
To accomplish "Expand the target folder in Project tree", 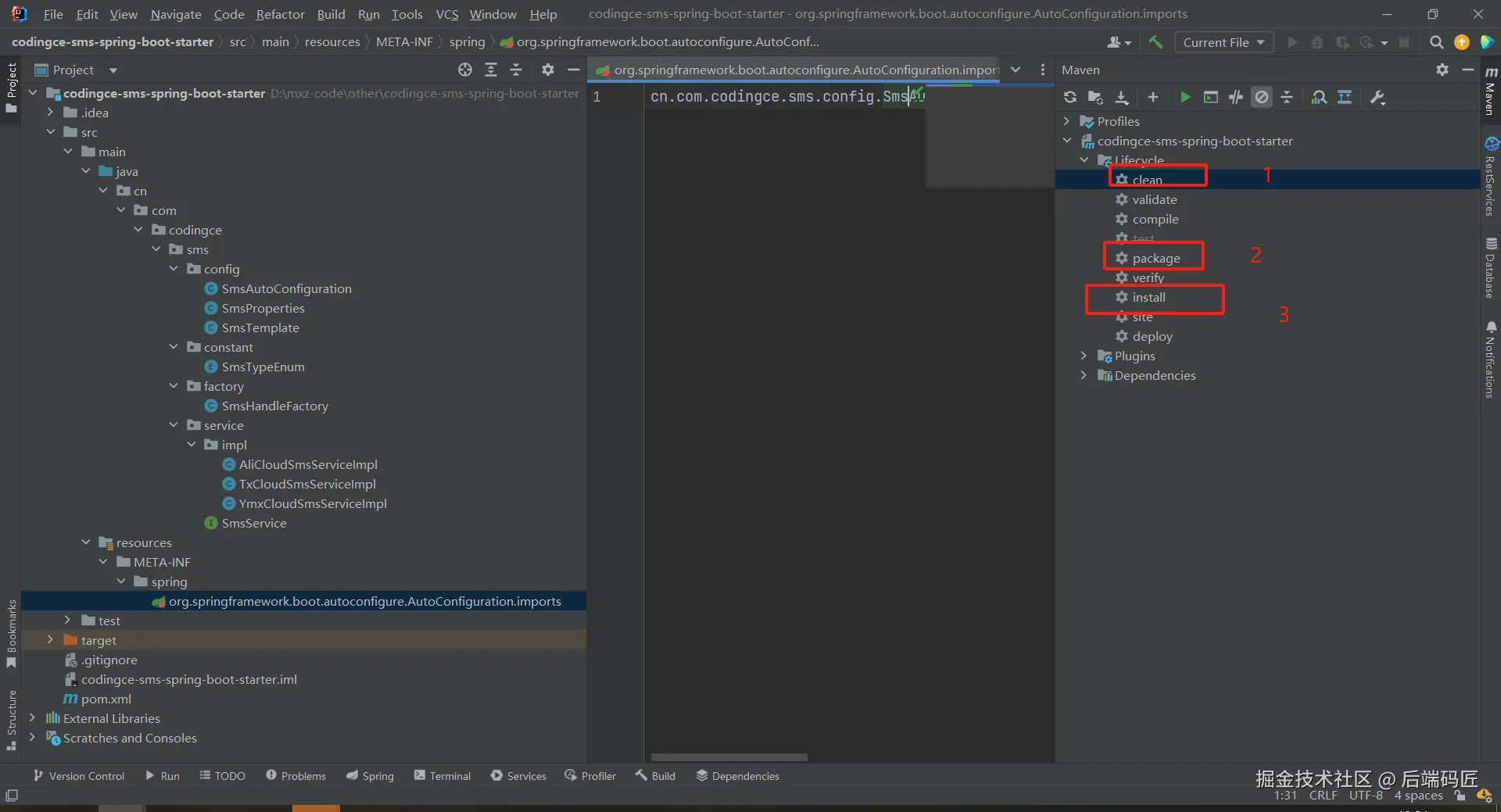I will pos(50,640).
